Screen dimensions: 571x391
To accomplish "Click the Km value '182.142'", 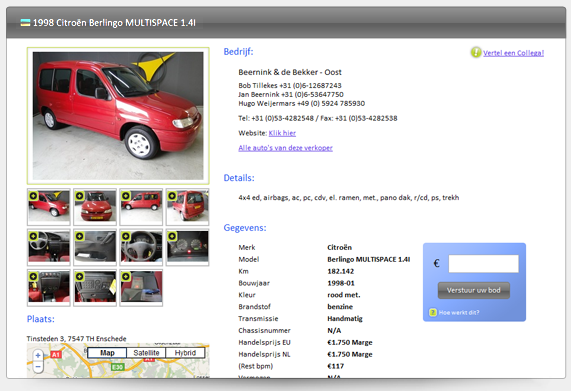I will pos(340,271).
